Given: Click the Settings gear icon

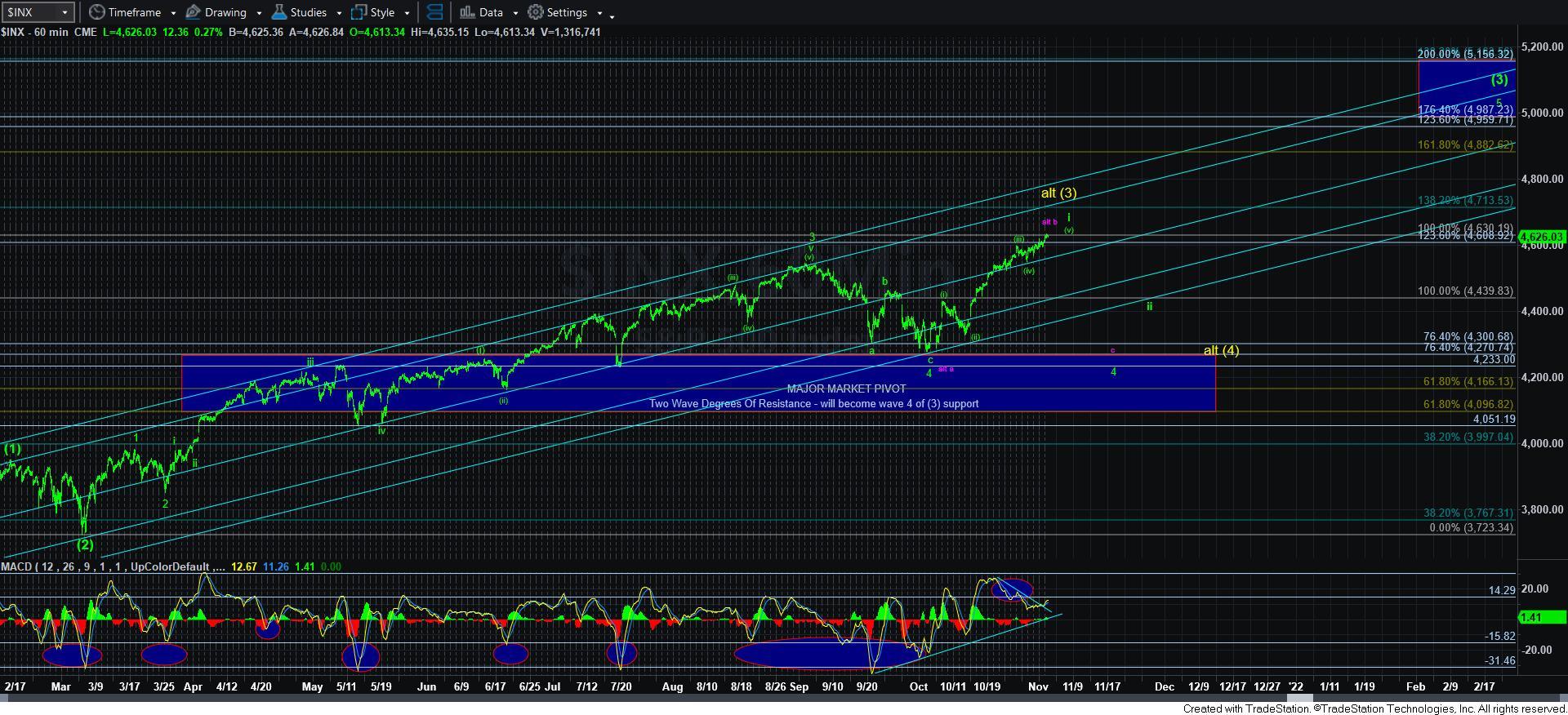Looking at the screenshot, I should (x=536, y=12).
